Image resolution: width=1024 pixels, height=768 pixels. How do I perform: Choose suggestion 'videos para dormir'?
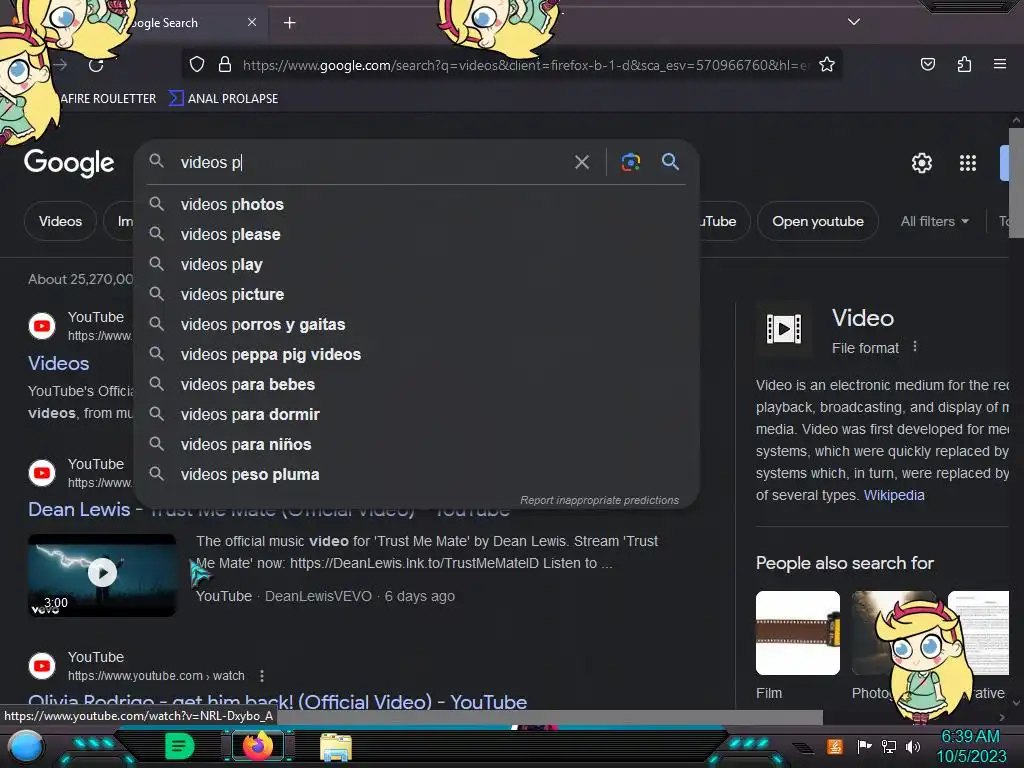(417, 415)
